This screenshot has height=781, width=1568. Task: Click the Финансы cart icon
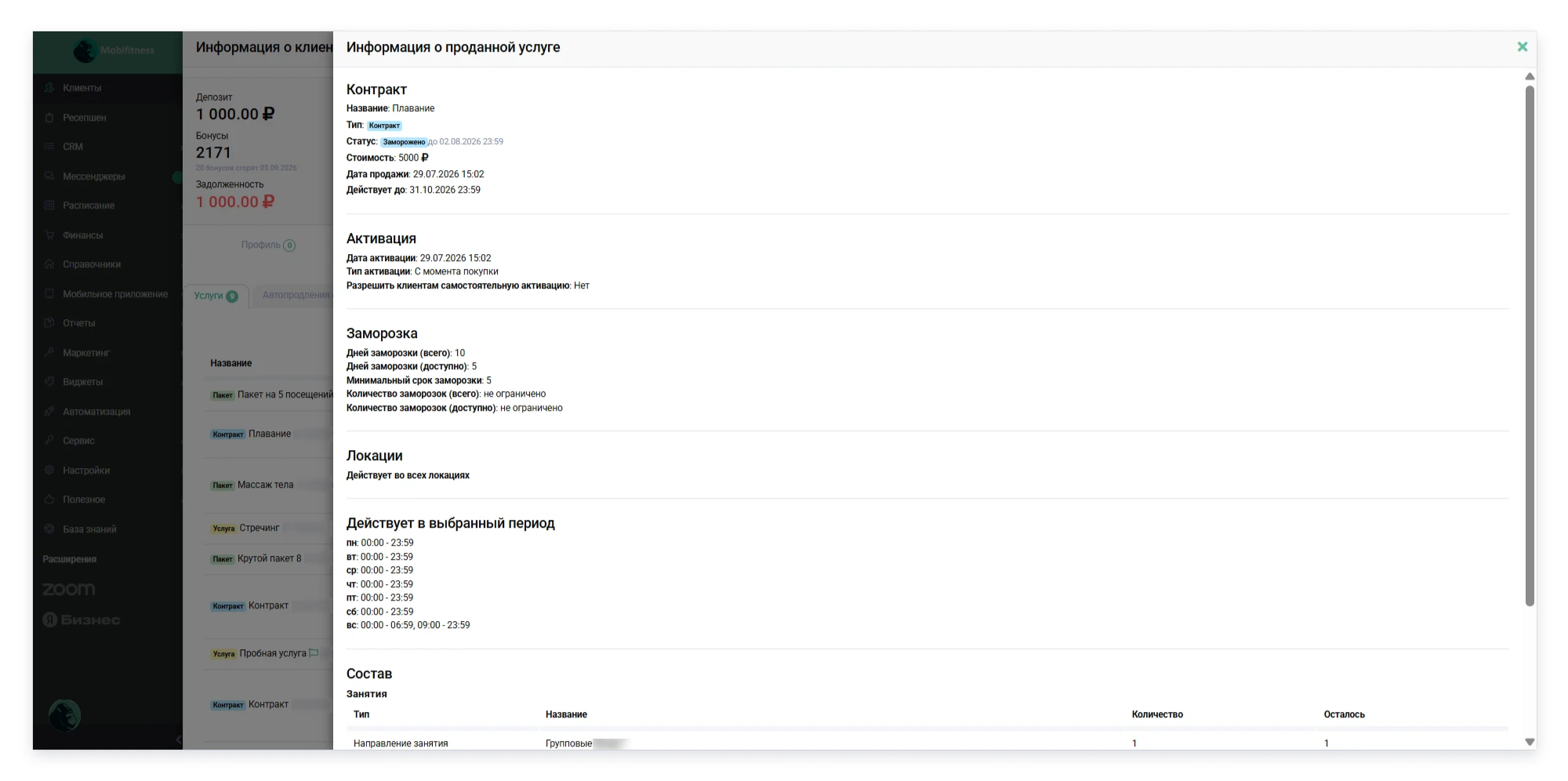click(x=49, y=235)
